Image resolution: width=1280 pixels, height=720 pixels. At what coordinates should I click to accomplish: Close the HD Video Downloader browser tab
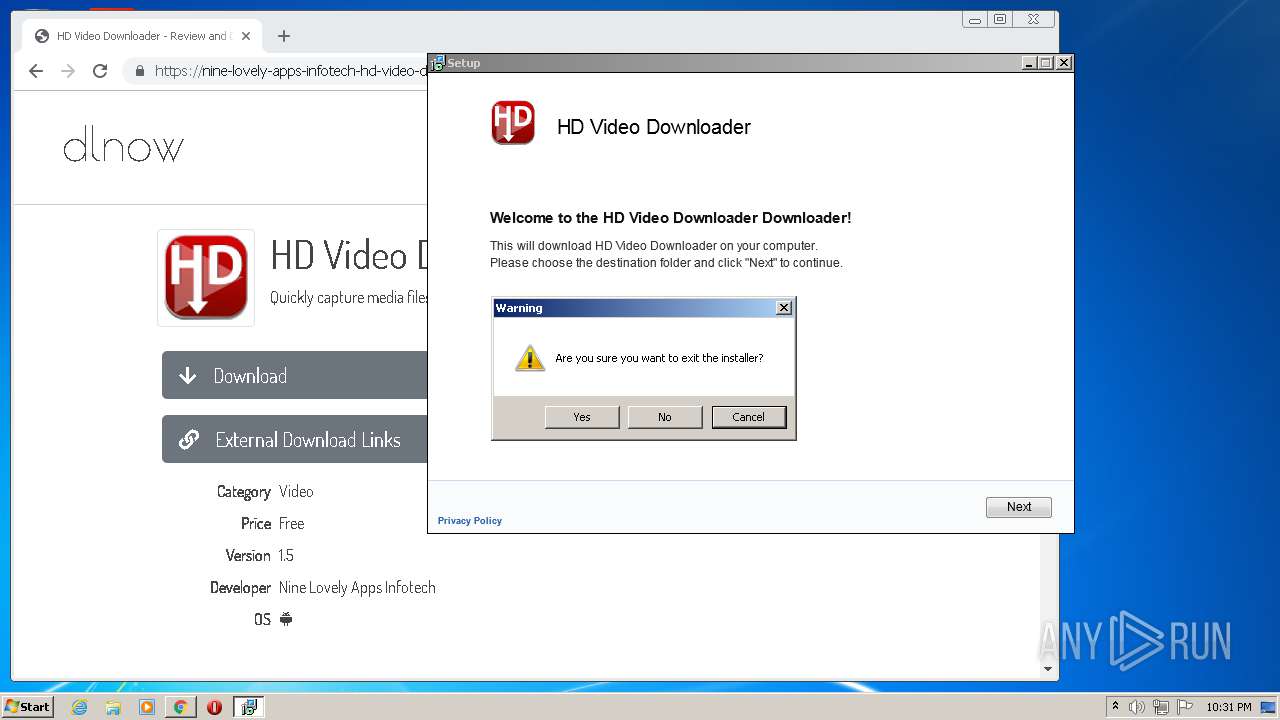point(245,36)
